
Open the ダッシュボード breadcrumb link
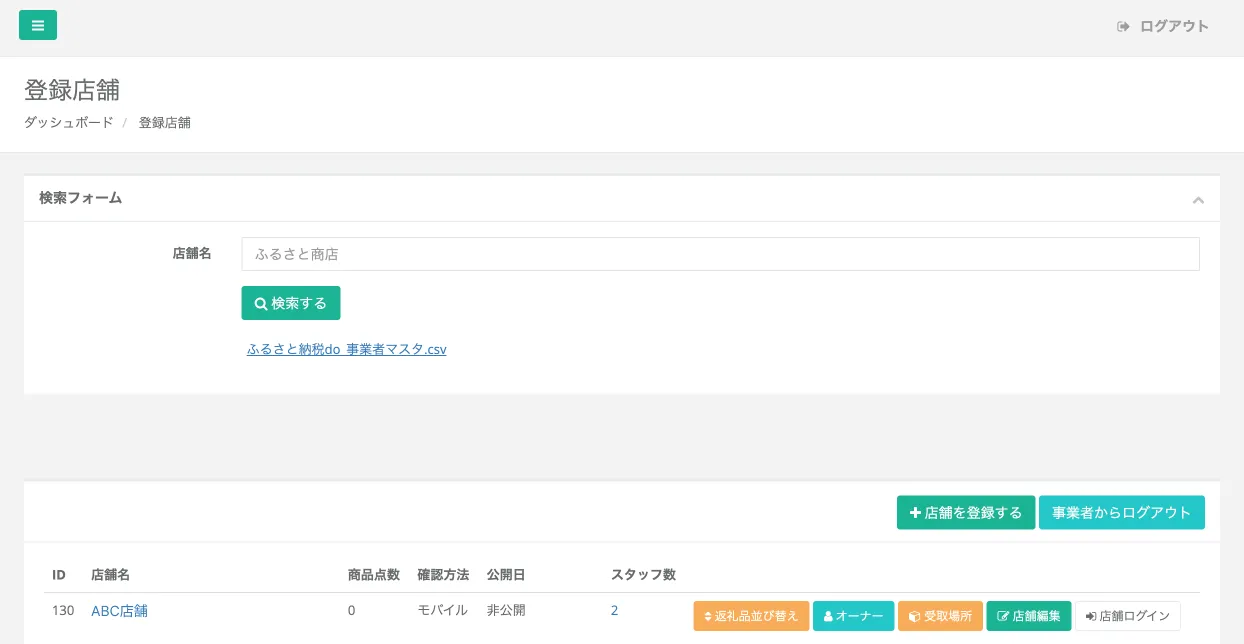tap(69, 123)
